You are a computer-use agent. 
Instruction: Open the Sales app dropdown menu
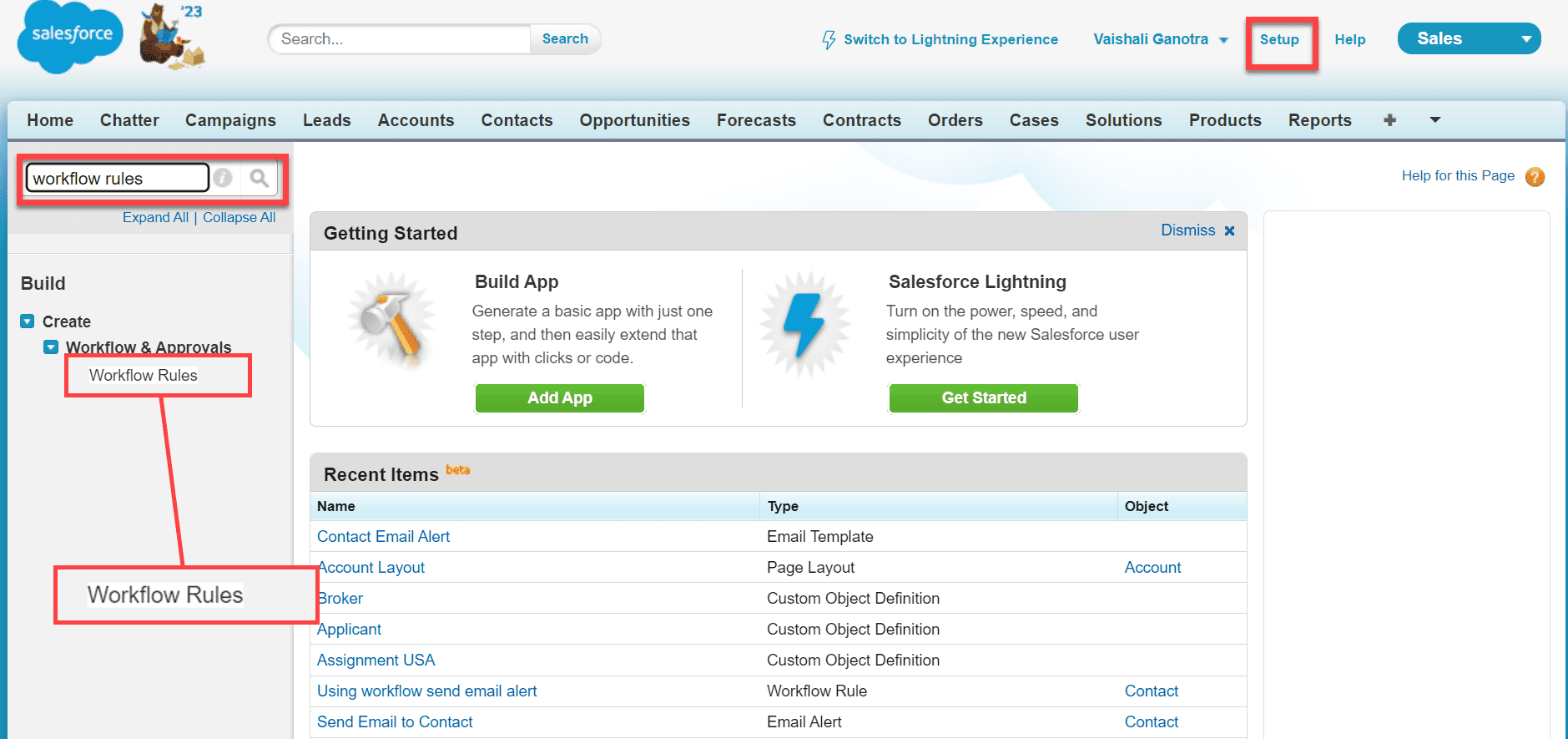(x=1469, y=38)
